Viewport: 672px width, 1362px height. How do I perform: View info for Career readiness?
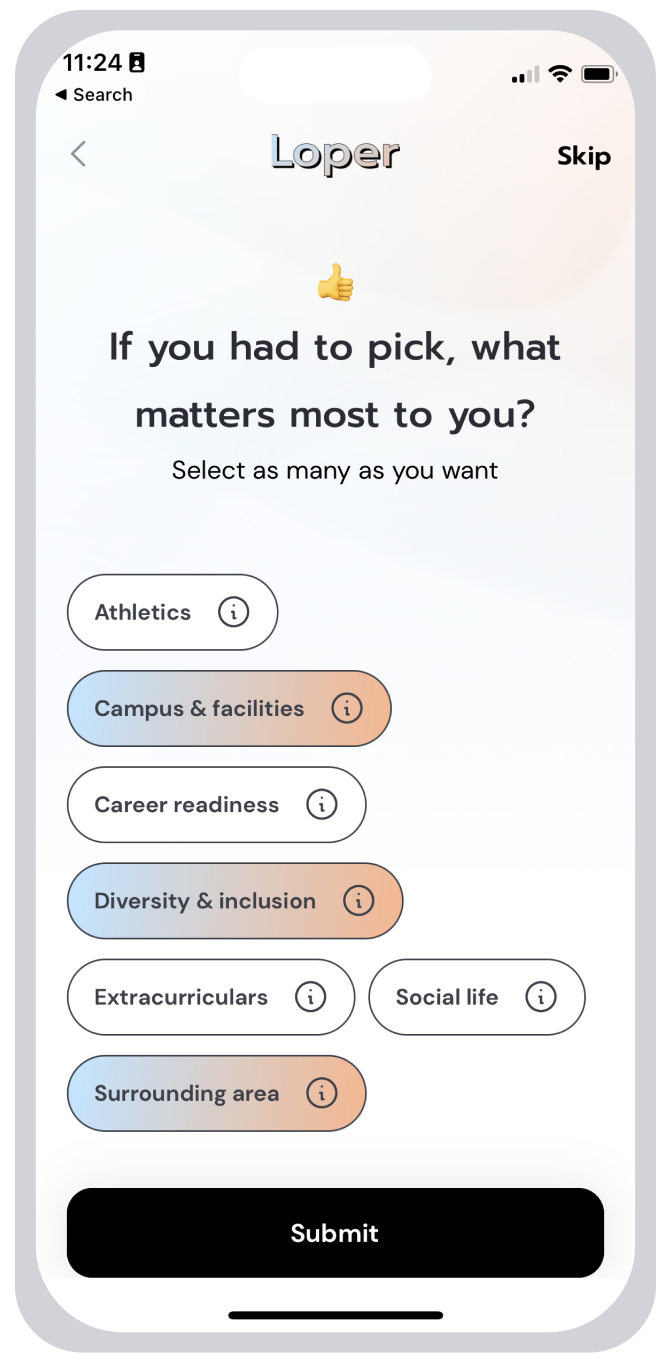[321, 805]
